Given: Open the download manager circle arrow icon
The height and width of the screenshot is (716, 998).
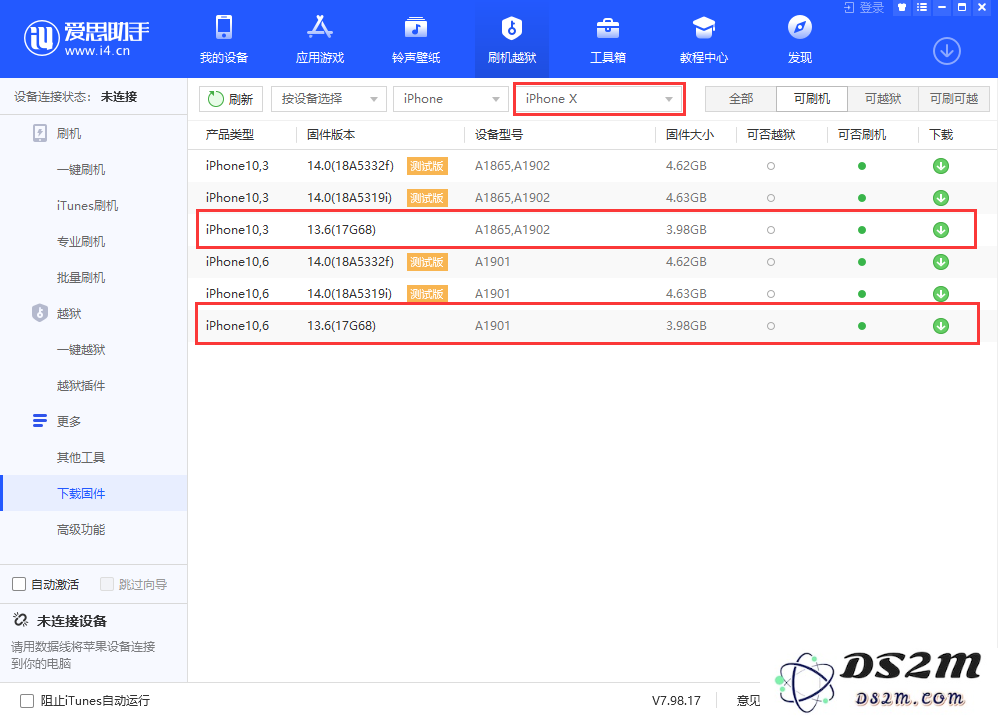Looking at the screenshot, I should pyautogui.click(x=946, y=52).
